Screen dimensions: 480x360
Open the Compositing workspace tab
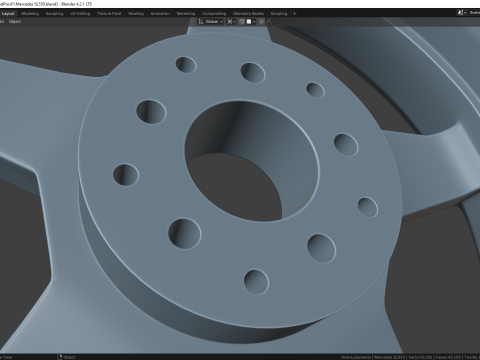pyautogui.click(x=214, y=14)
